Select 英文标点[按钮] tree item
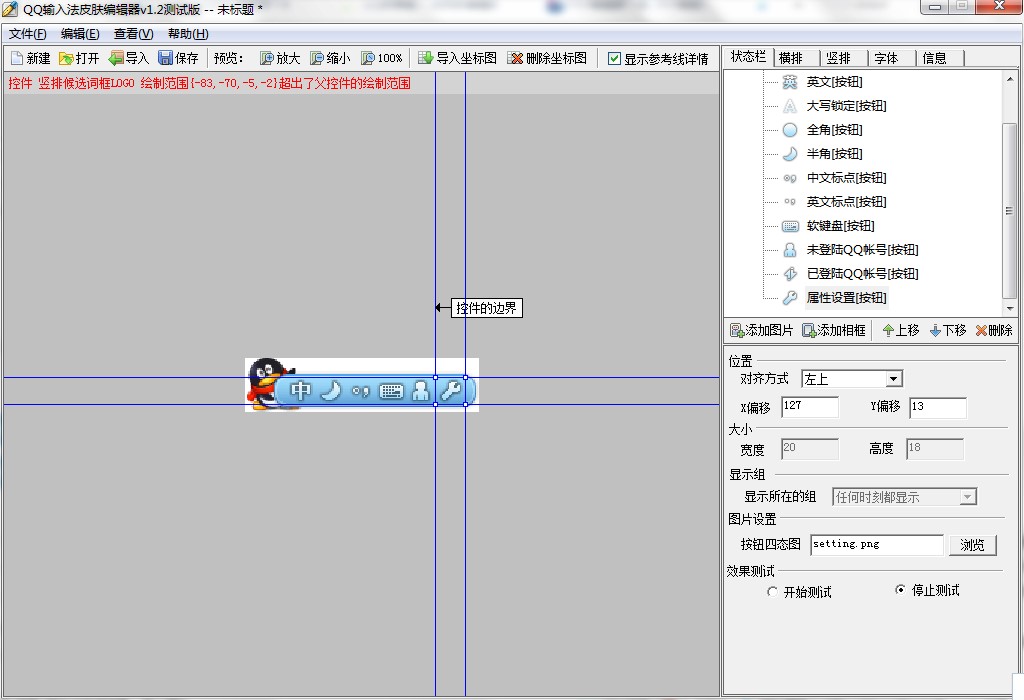The height and width of the screenshot is (700, 1024). pyautogui.click(x=846, y=202)
